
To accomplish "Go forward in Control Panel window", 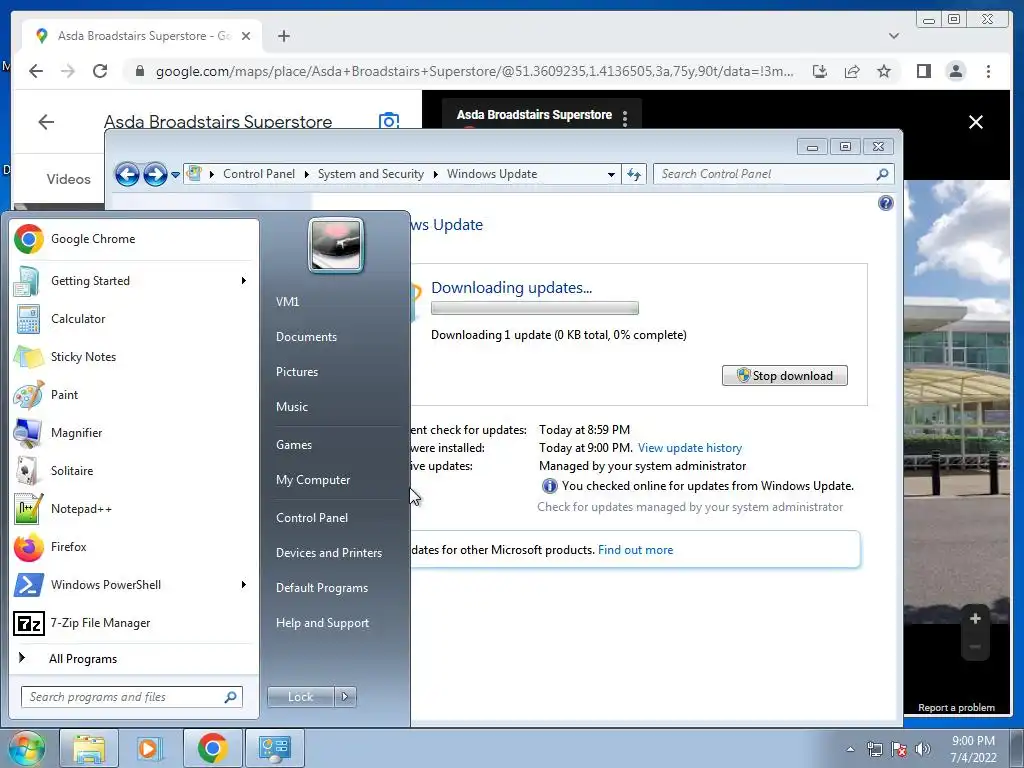I will coord(155,174).
